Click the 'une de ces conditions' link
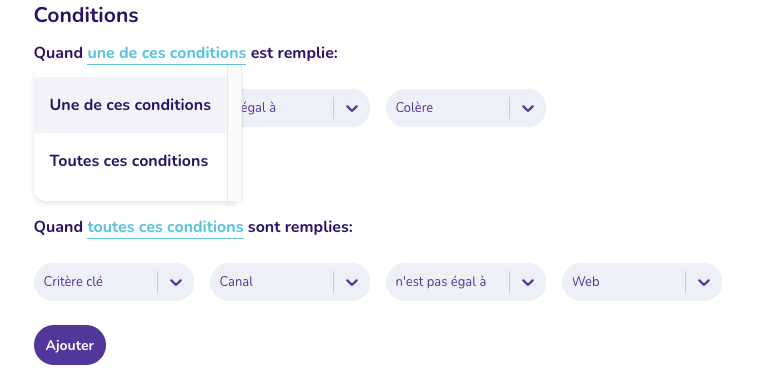This screenshot has width=758, height=380. click(x=167, y=53)
